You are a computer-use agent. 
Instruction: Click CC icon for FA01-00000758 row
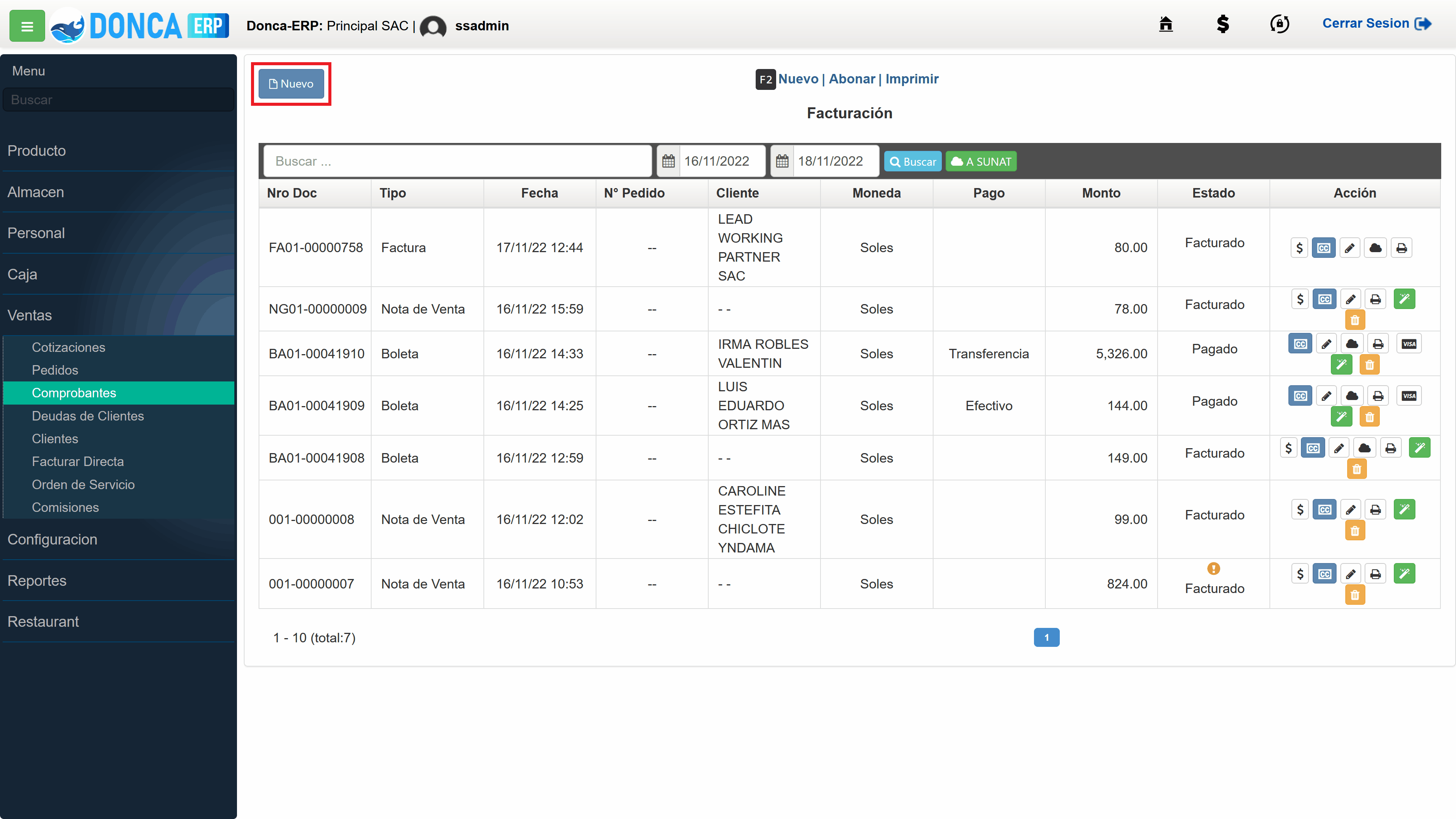[1324, 248]
